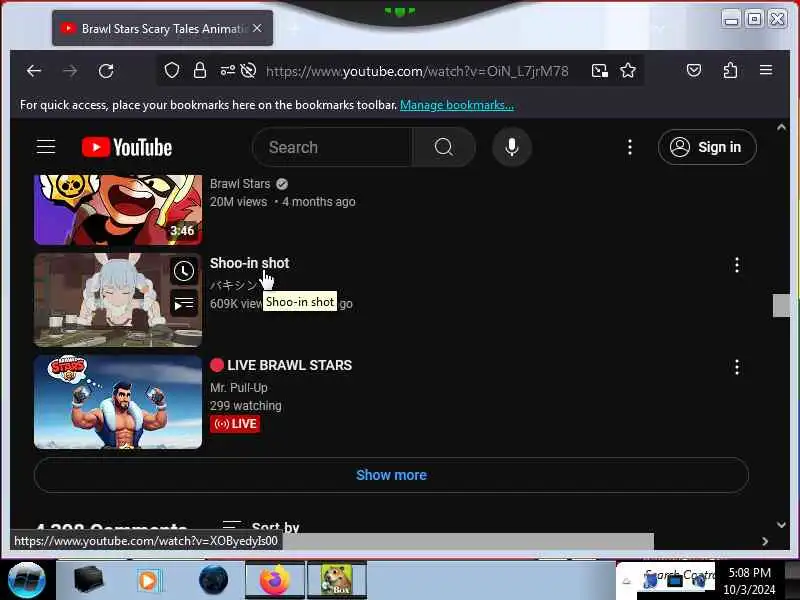Screen dimensions: 800x600
Task: Open more options for Shoo-in shot
Action: (737, 265)
